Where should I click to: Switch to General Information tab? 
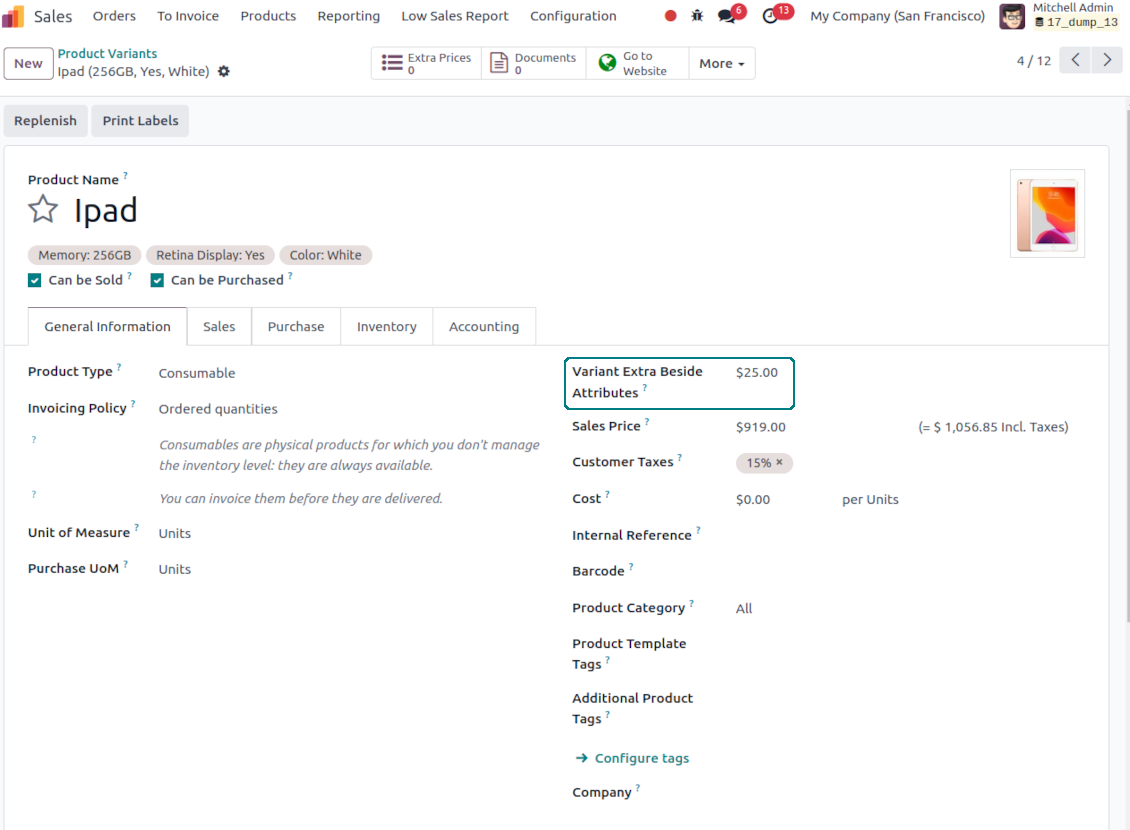[107, 326]
